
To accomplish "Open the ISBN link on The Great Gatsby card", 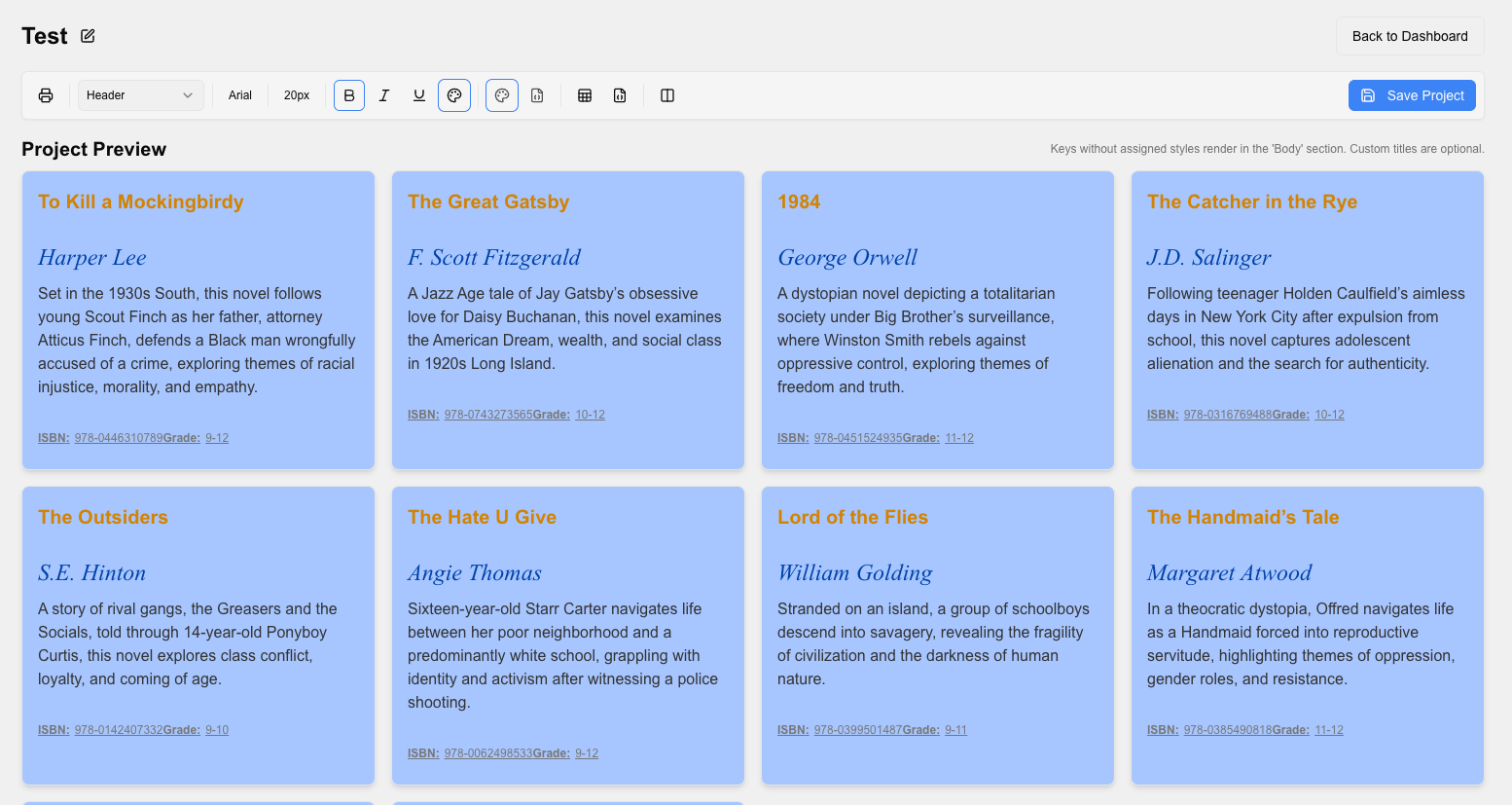I will [486, 414].
